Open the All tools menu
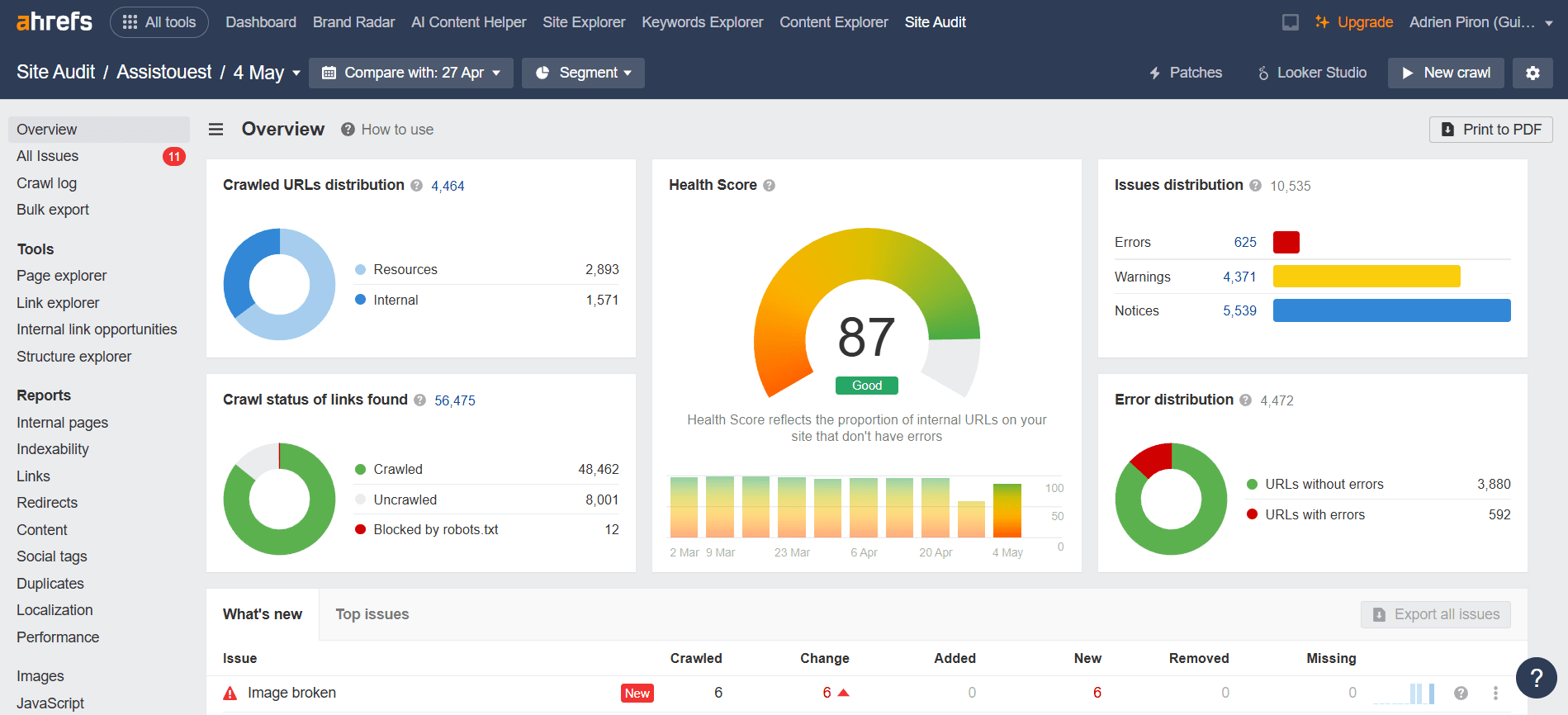The image size is (1568, 715). click(159, 22)
